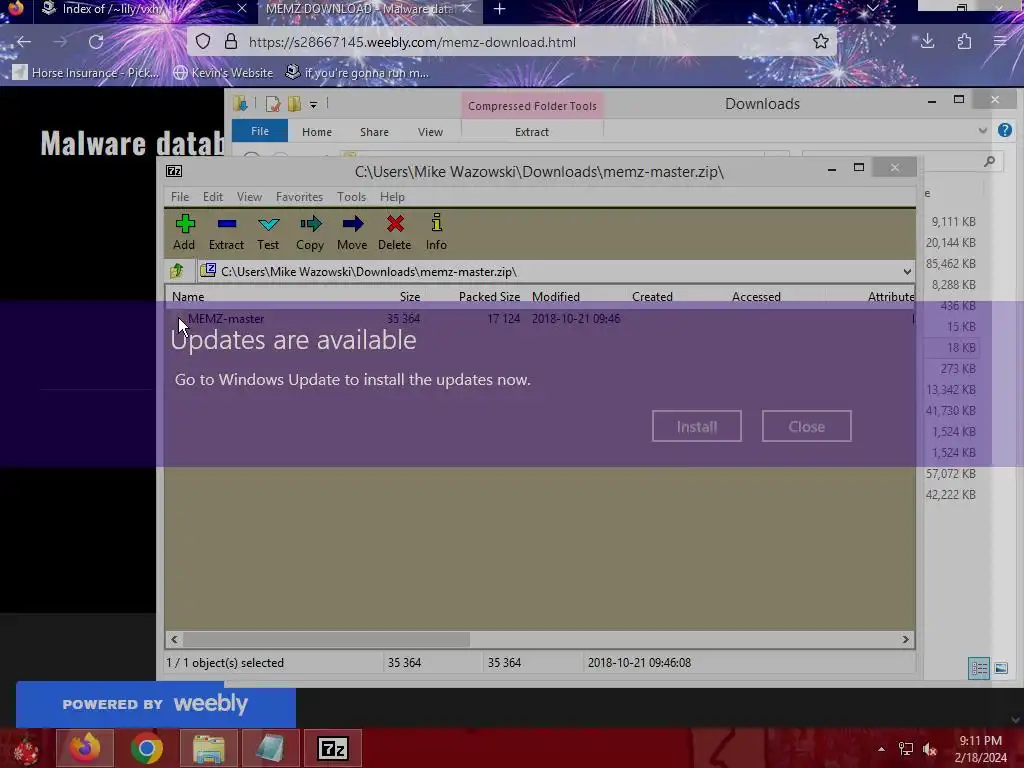The height and width of the screenshot is (768, 1024).
Task: Show hidden tray icons chevron
Action: pos(881,749)
